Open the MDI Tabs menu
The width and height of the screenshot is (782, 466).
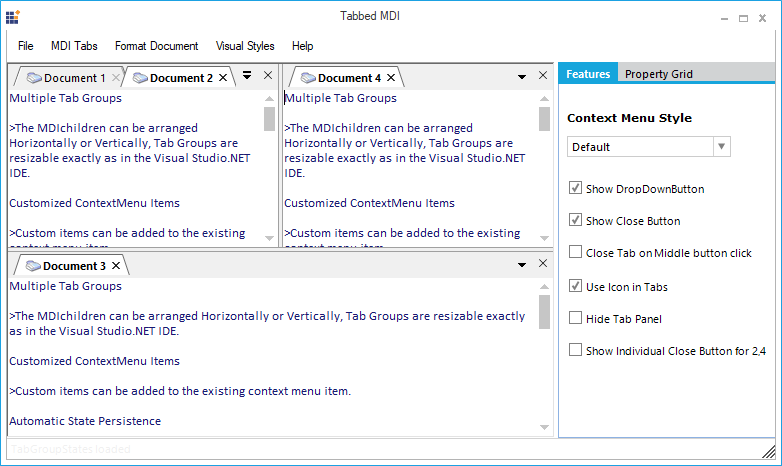click(x=74, y=46)
